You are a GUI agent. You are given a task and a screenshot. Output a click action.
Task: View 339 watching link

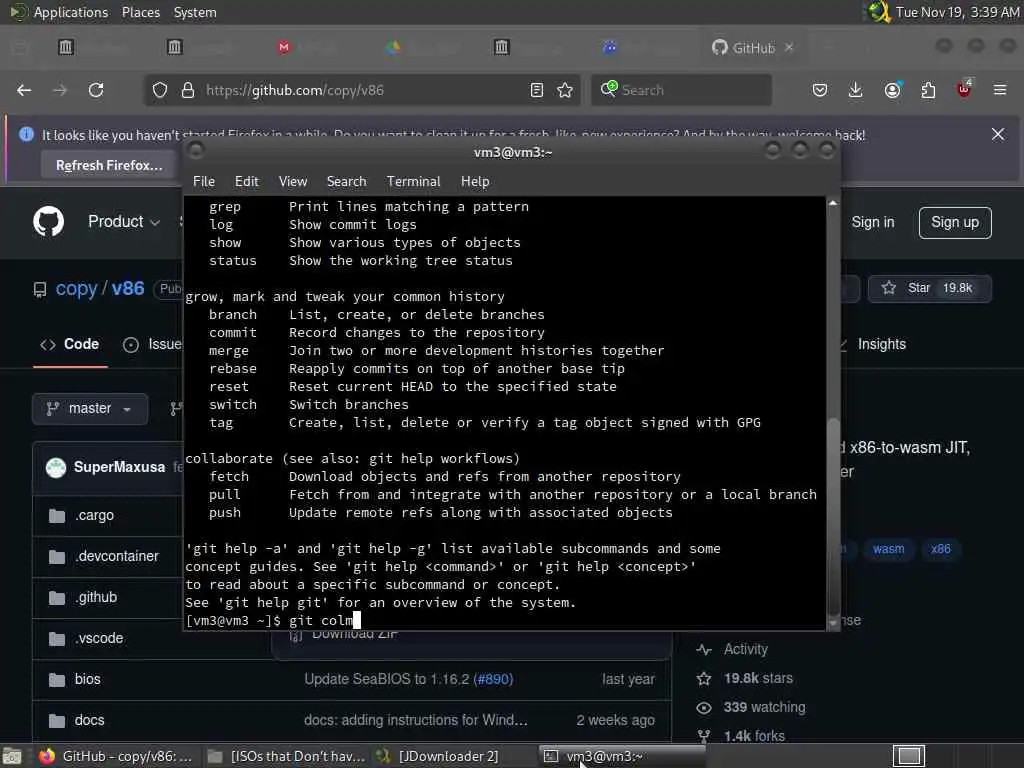pos(764,707)
